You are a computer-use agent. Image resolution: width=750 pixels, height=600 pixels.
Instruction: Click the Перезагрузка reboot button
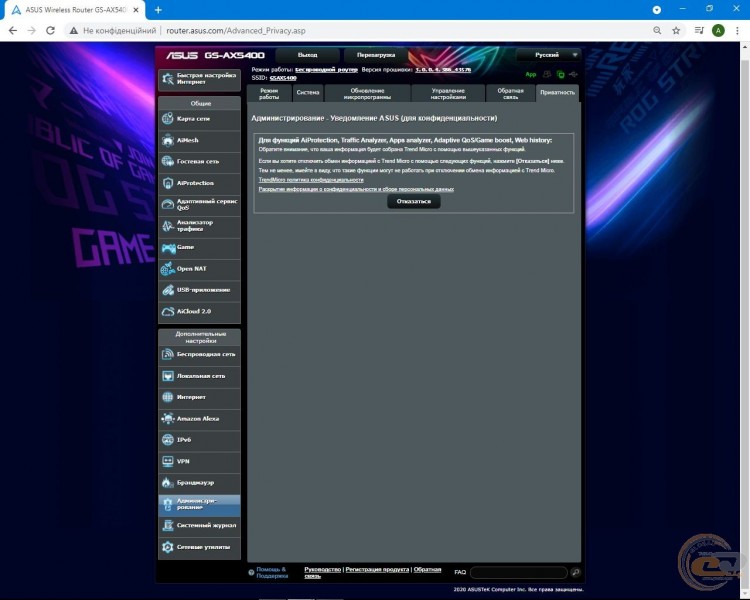click(376, 55)
